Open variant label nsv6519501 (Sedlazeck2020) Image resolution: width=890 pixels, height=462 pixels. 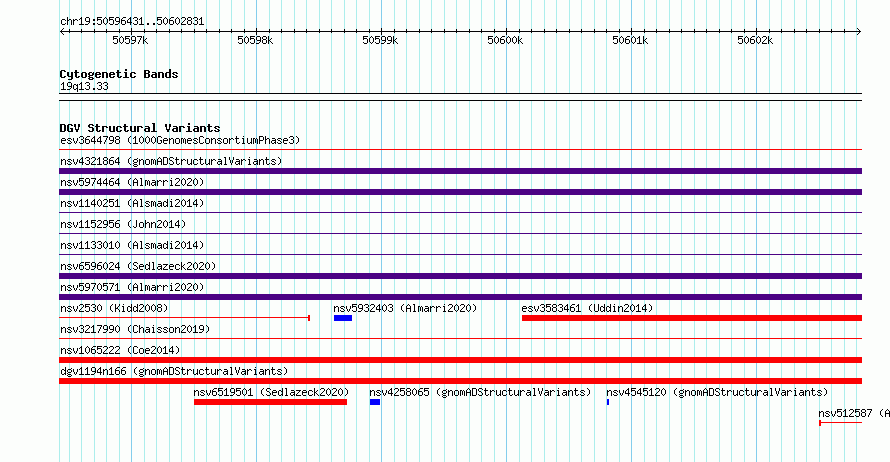coord(271,392)
